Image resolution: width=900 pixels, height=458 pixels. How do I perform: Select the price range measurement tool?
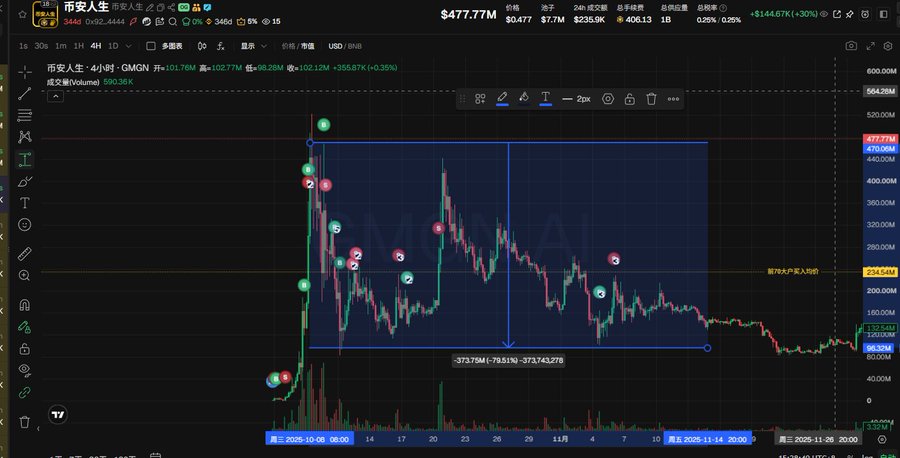coord(25,160)
